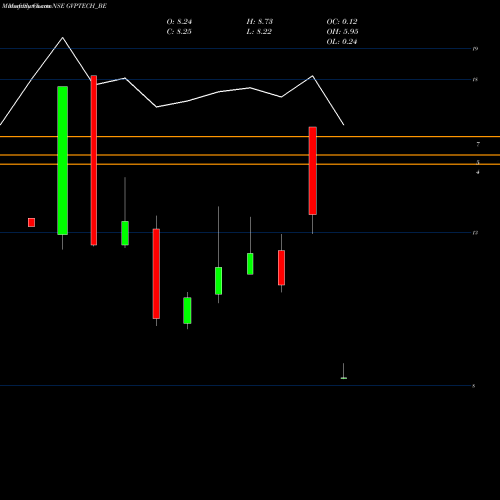Image resolution: width=500 pixels, height=500 pixels.
Task: Click the 'OH: 5.95' value
Action: point(342,32)
